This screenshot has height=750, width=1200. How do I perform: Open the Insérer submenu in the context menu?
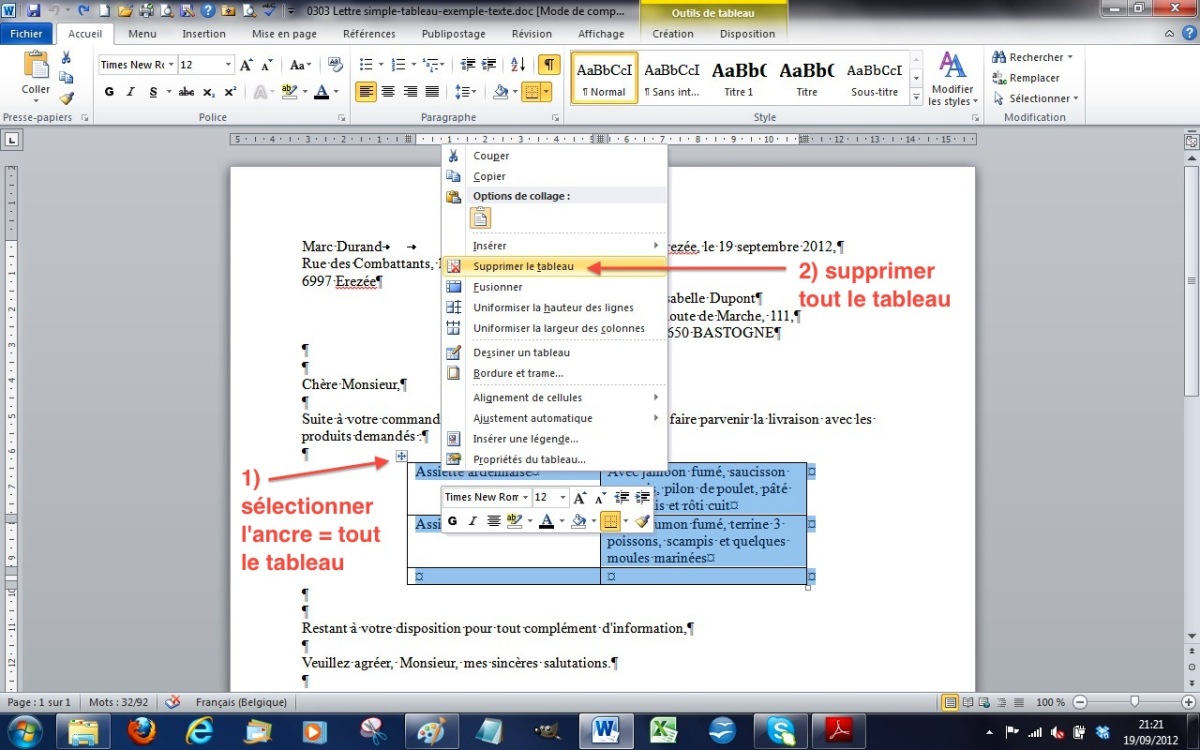(555, 245)
